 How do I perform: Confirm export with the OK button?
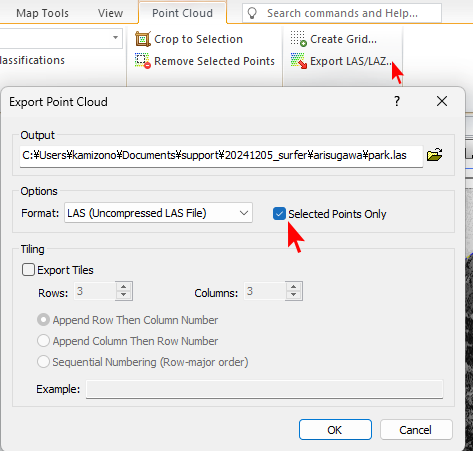click(335, 430)
